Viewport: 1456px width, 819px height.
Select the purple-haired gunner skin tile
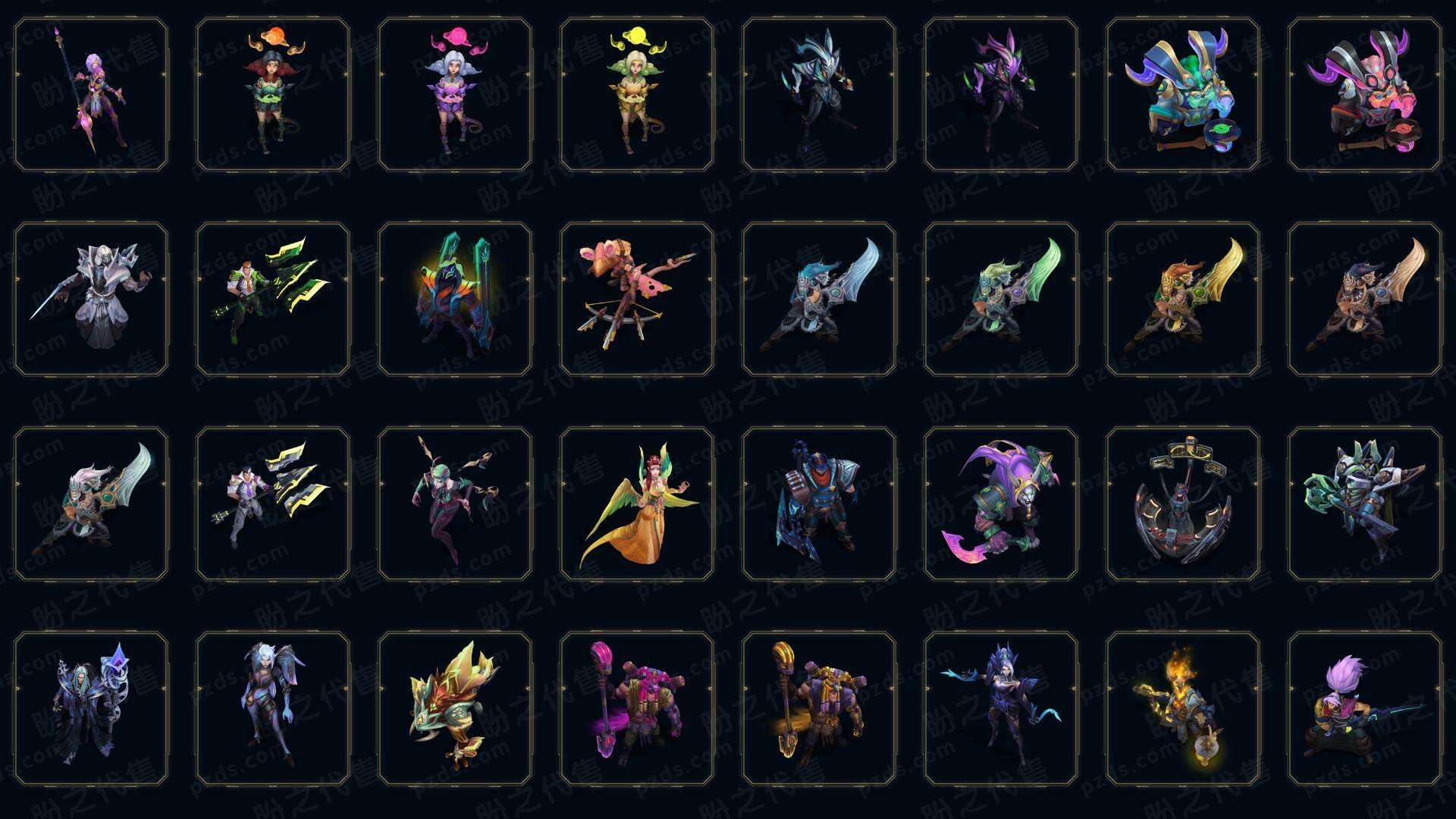(x=1365, y=708)
